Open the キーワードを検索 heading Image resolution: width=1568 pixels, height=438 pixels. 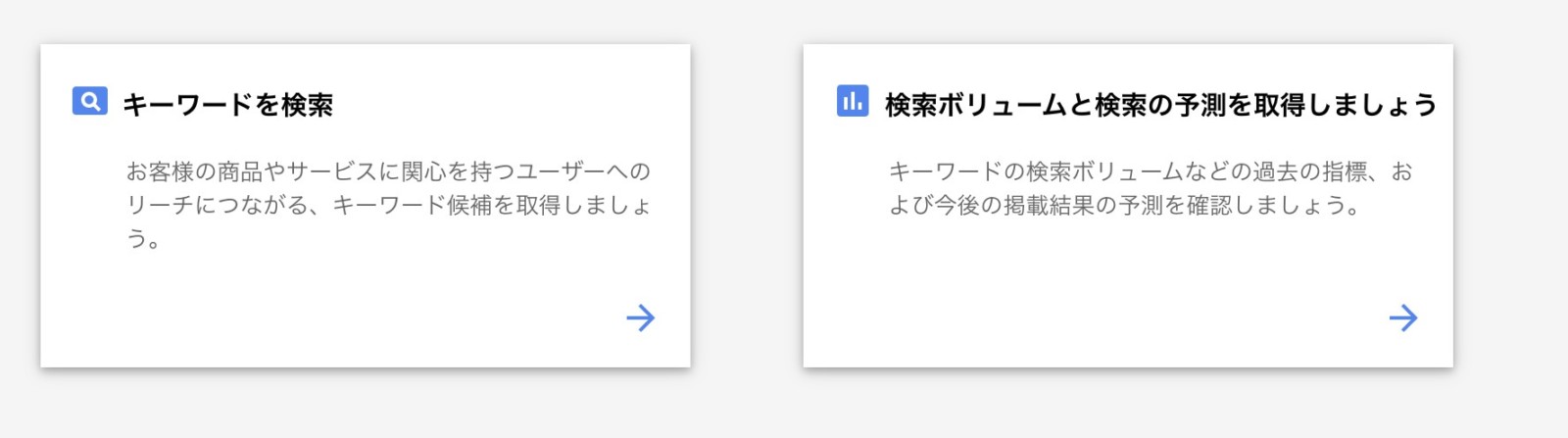point(227,105)
